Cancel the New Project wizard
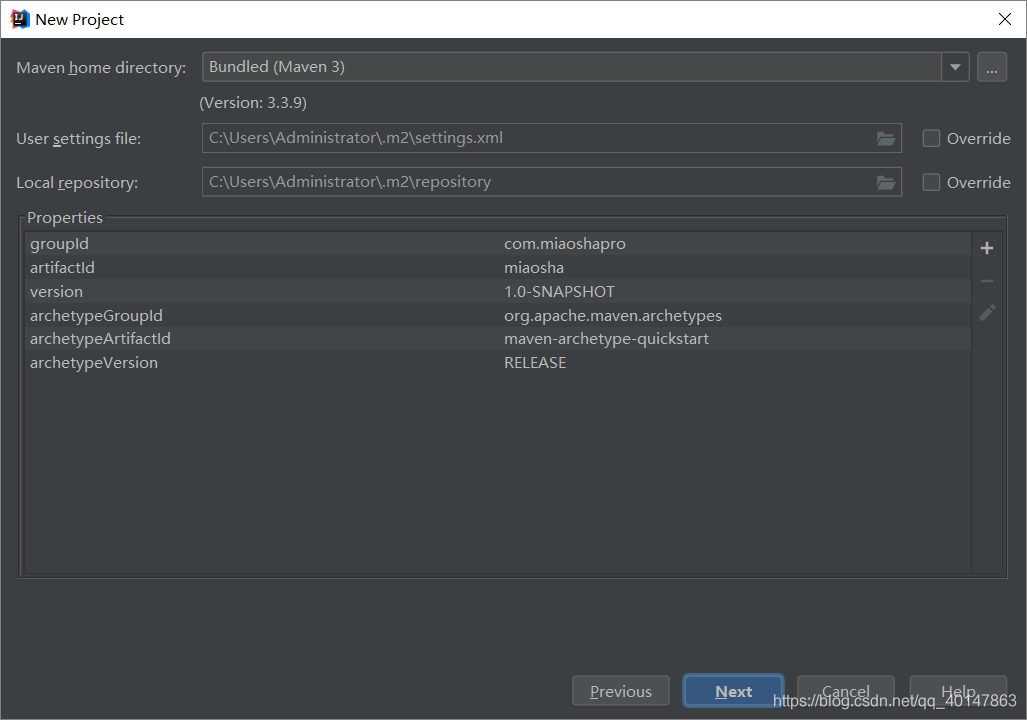Image resolution: width=1027 pixels, height=720 pixels. pos(845,691)
